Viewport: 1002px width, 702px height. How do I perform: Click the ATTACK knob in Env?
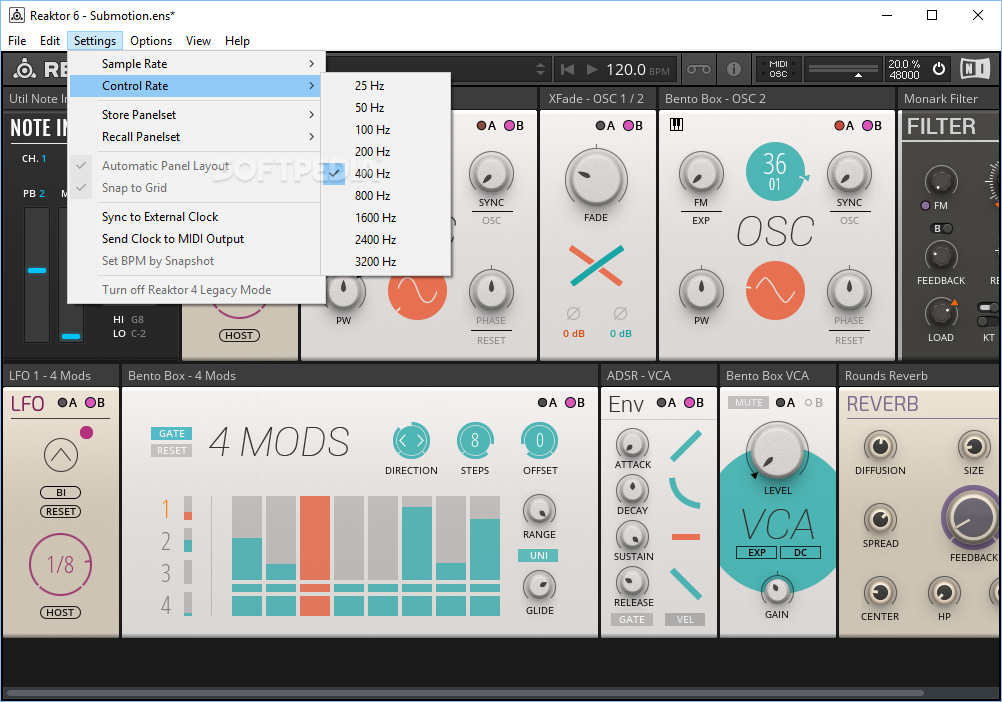[x=632, y=444]
